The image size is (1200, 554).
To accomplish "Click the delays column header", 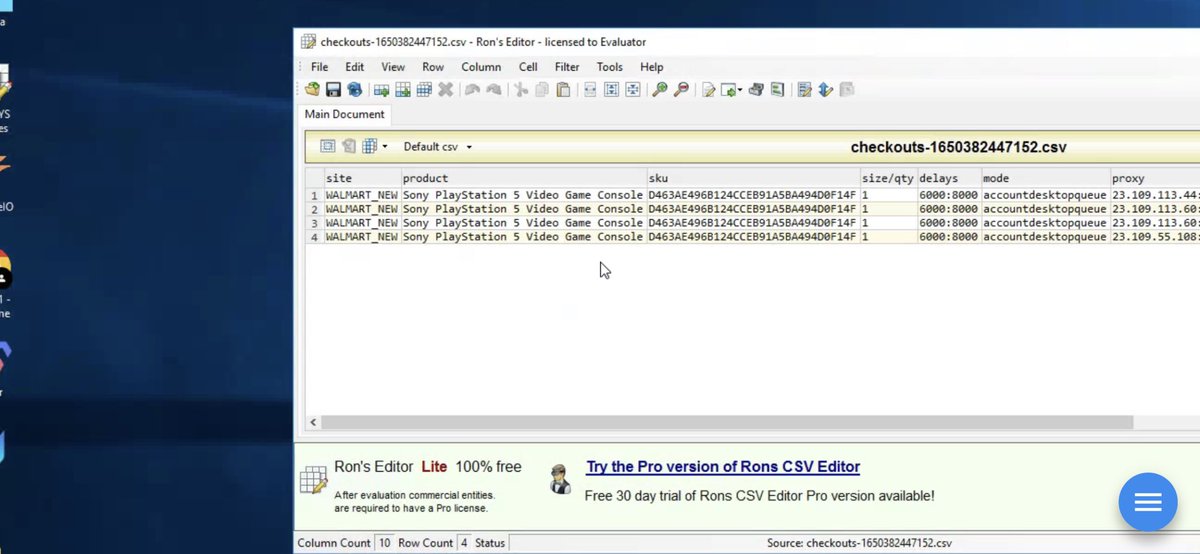I will coord(948,178).
